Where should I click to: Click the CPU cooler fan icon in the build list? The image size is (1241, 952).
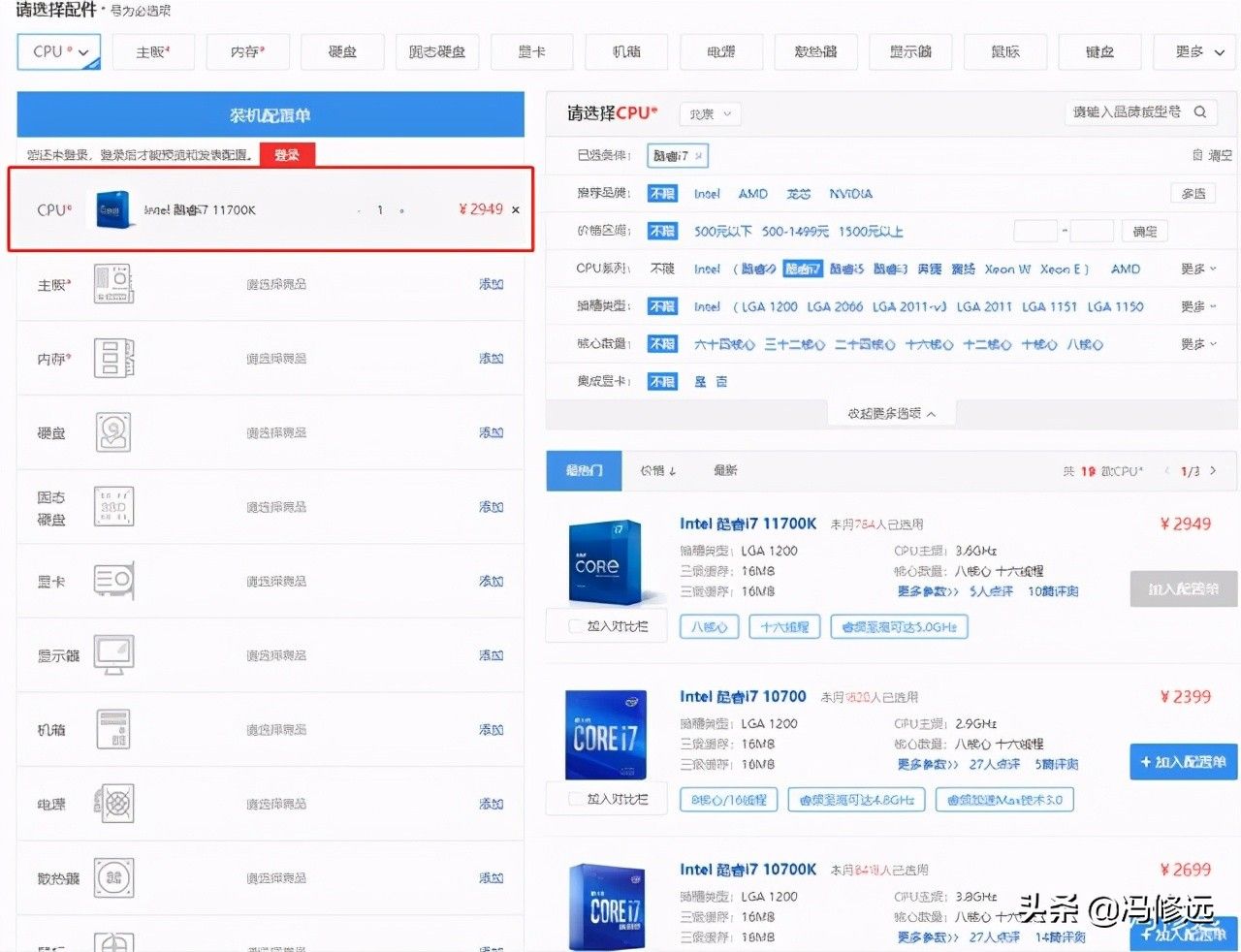click(113, 878)
